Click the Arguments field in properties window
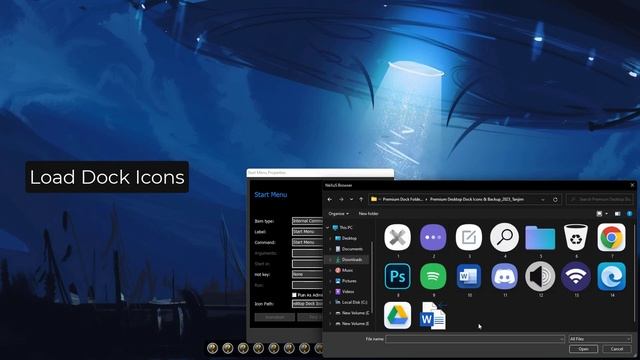640x360 pixels. click(307, 253)
